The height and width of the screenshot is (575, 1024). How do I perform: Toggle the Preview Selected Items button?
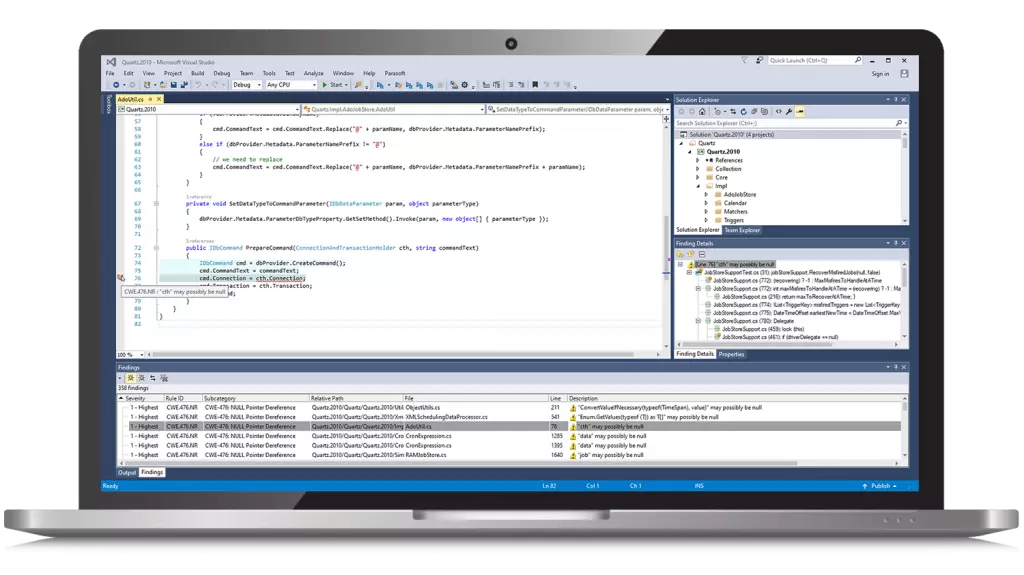tap(799, 110)
